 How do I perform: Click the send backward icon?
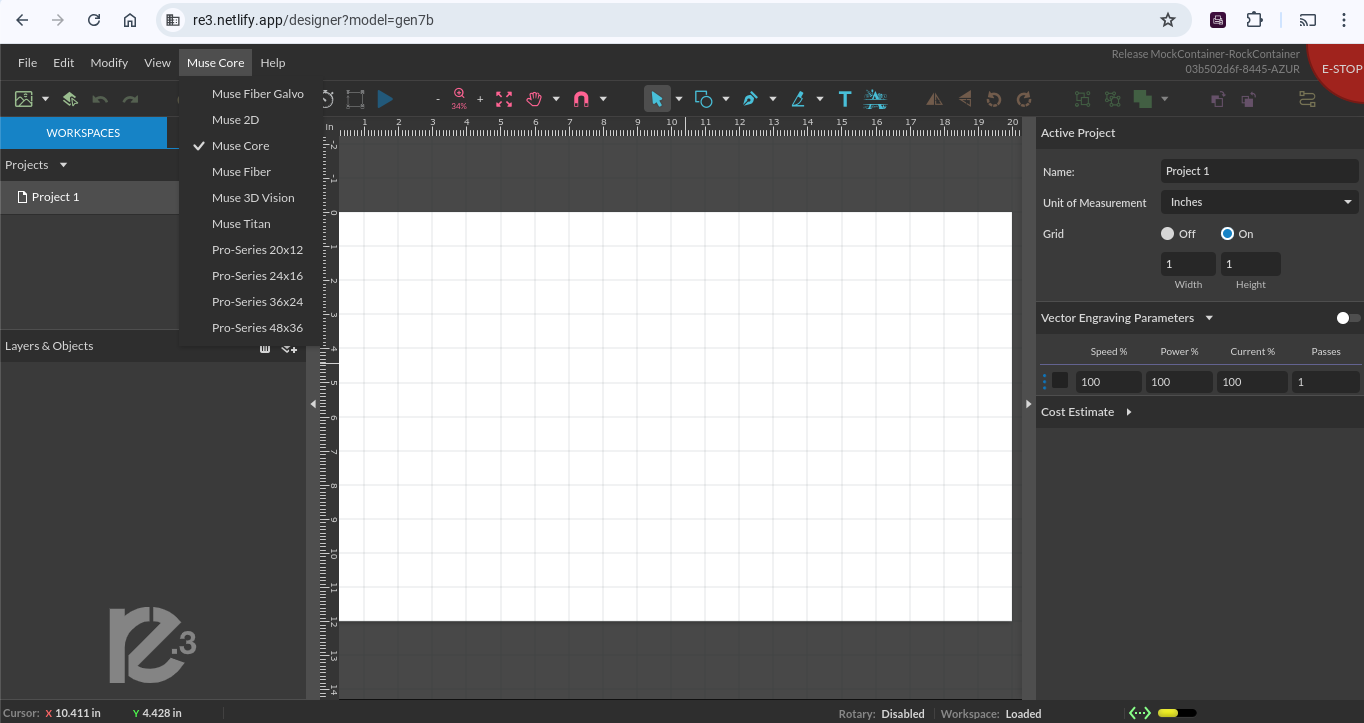tap(1248, 99)
